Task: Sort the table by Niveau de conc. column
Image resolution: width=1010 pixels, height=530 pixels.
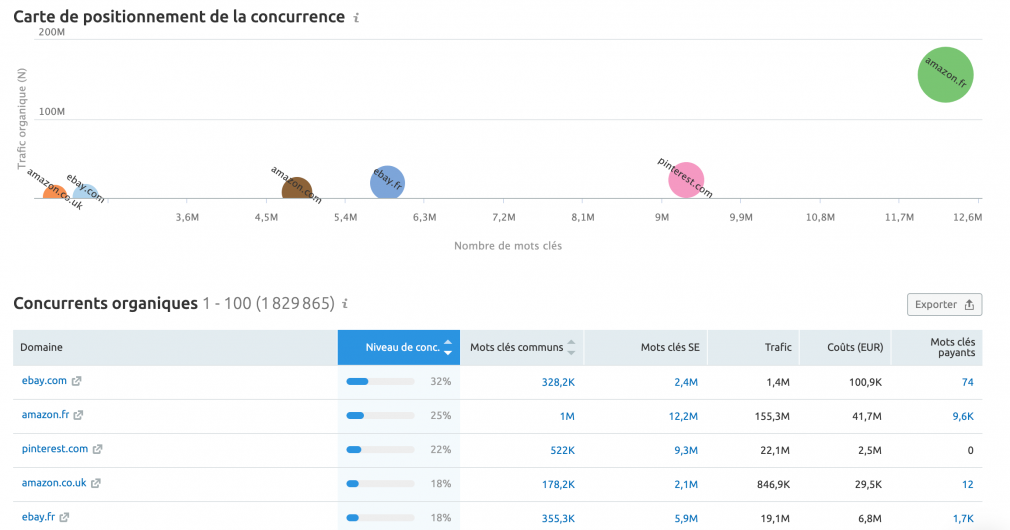Action: click(x=399, y=348)
